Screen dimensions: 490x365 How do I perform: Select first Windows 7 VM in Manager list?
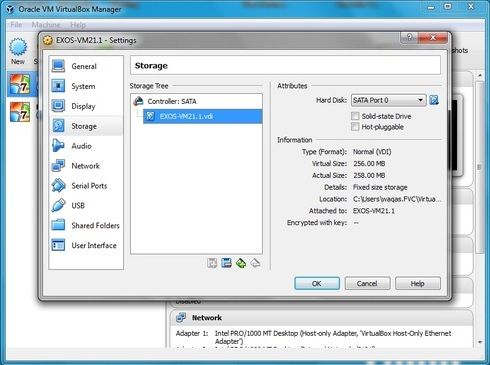click(20, 84)
